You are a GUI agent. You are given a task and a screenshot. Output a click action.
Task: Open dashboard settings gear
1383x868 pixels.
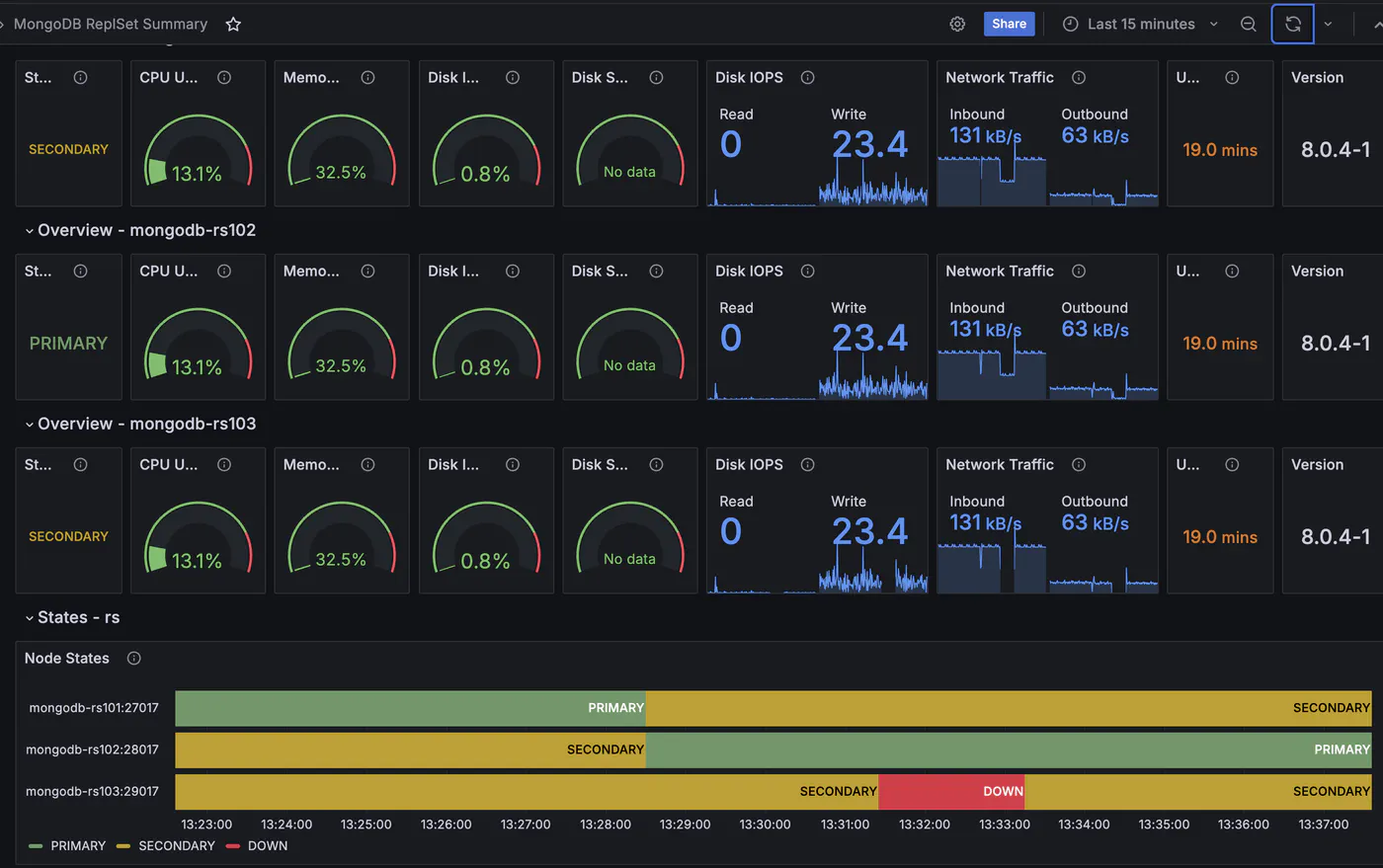point(957,24)
